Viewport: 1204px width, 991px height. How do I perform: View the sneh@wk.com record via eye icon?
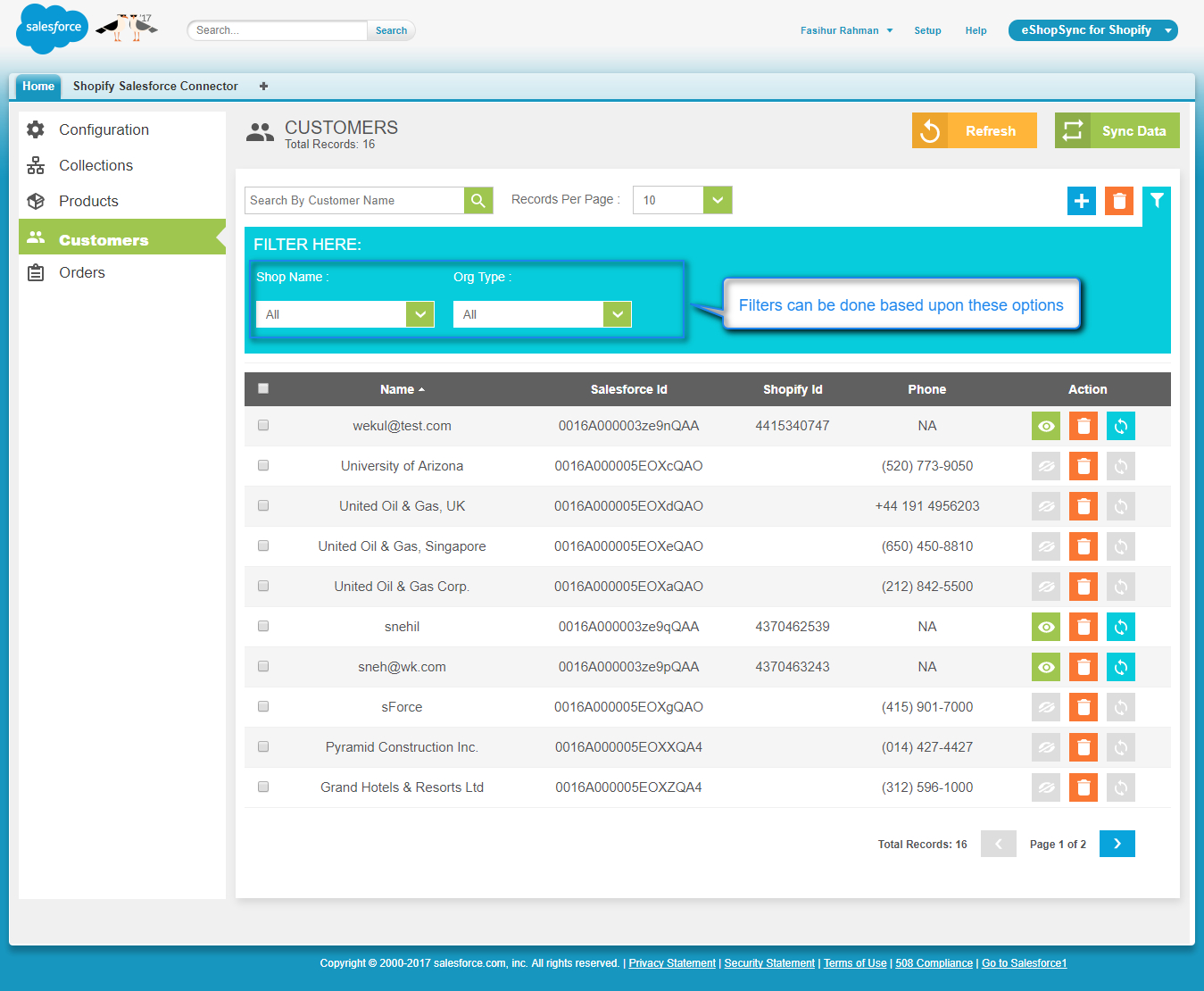[1046, 667]
